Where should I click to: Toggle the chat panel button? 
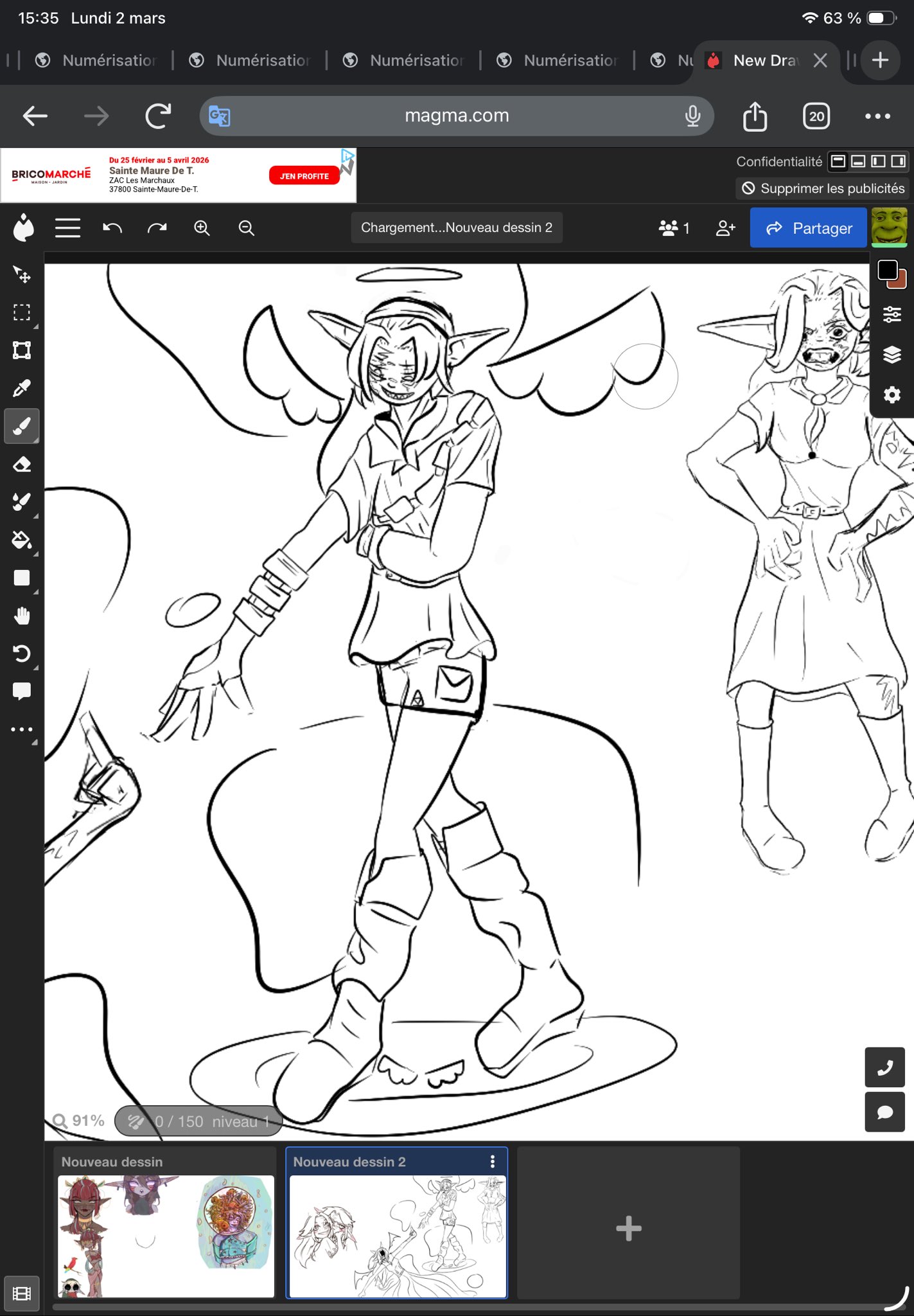coord(884,1112)
